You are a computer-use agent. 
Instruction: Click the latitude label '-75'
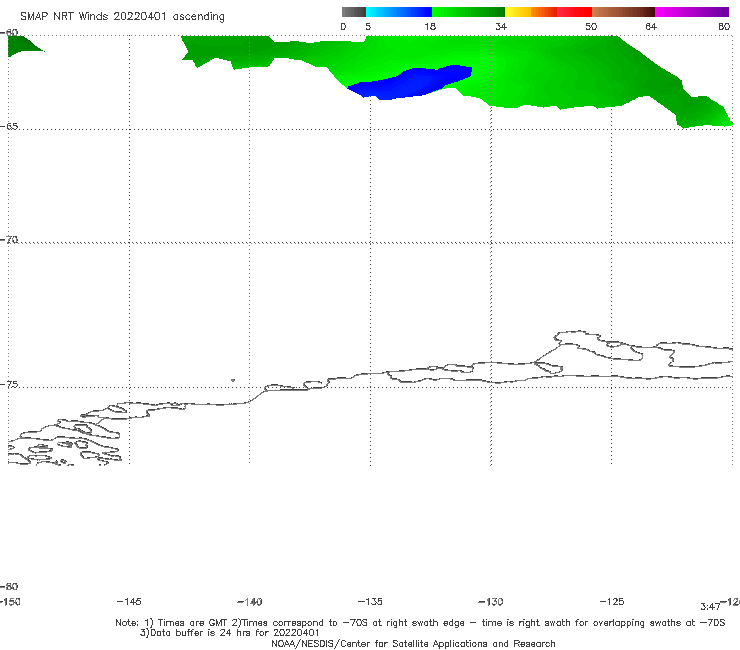[9, 384]
